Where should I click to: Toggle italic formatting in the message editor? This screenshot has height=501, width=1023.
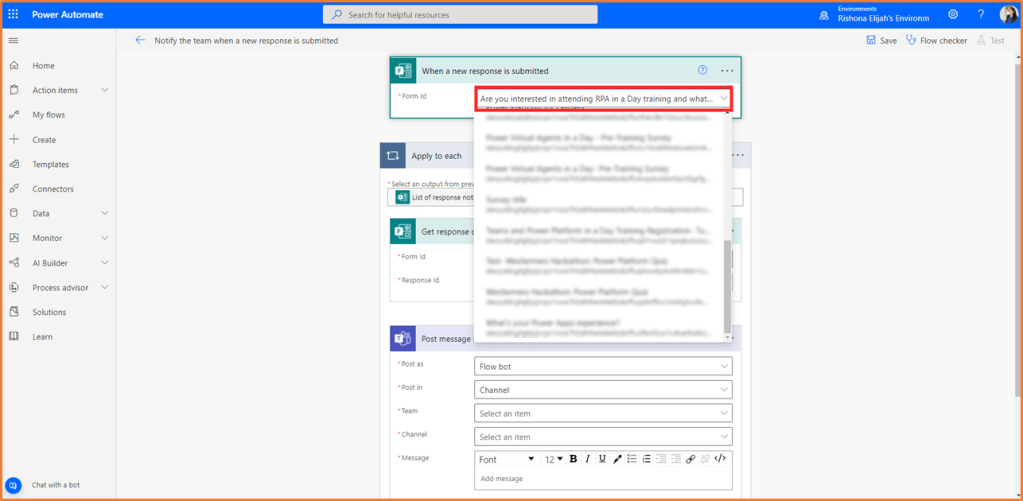tap(587, 459)
